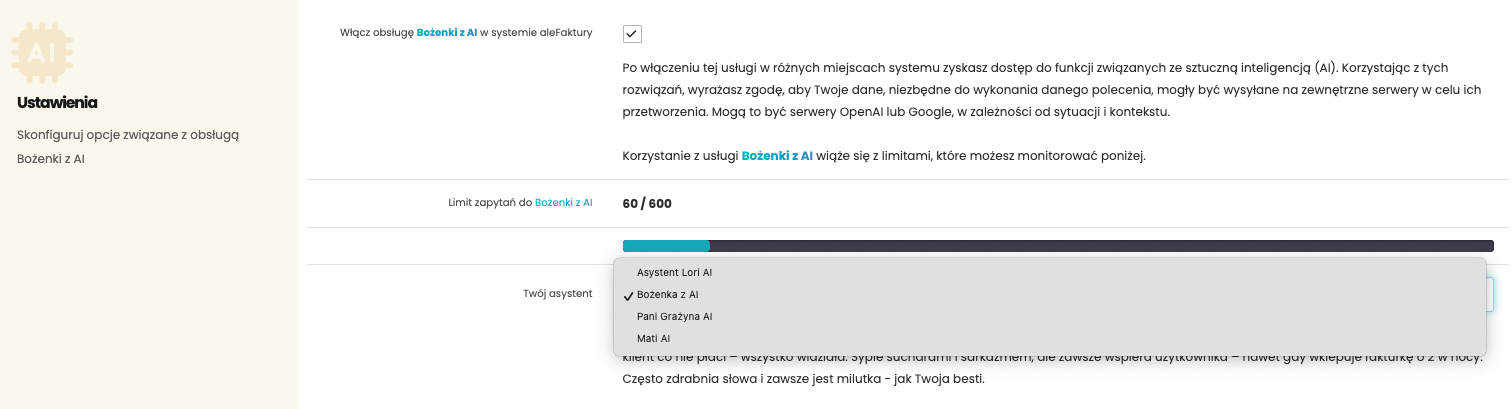Click the dark unfilled part of the usage bar
Screen dimensions: 1512x409
[1100, 246]
